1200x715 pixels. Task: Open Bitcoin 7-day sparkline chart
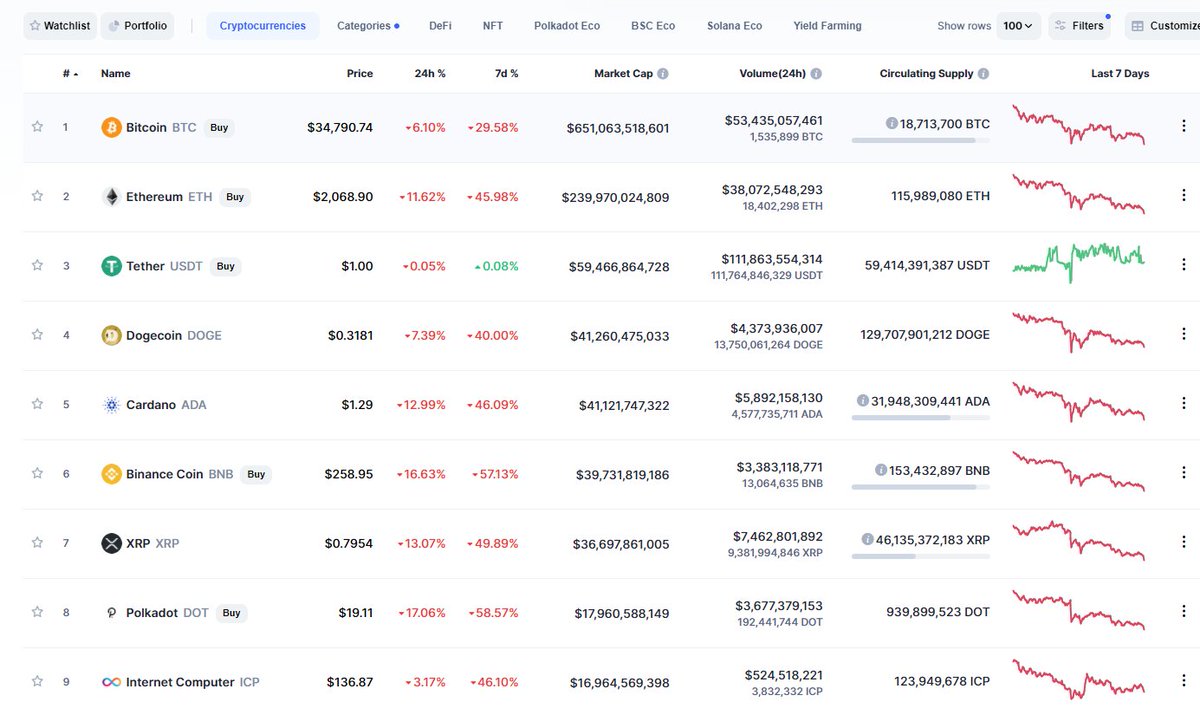[1079, 127]
